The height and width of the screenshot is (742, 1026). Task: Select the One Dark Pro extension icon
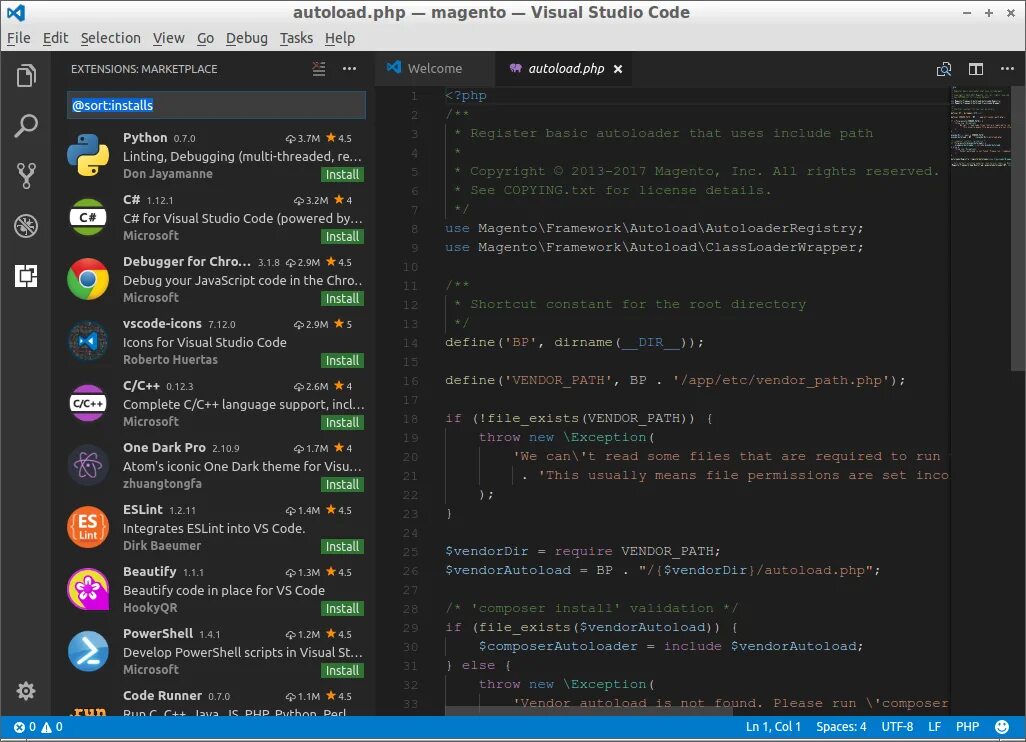88,465
